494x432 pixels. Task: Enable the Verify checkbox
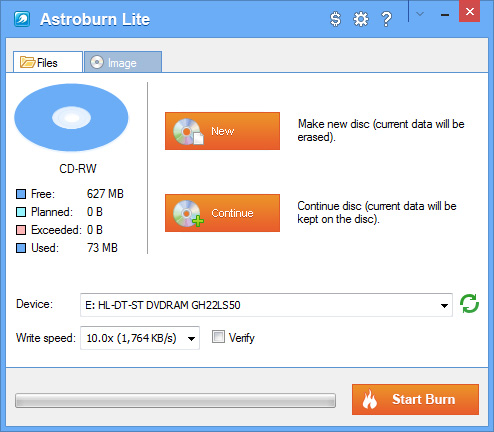coord(218,337)
